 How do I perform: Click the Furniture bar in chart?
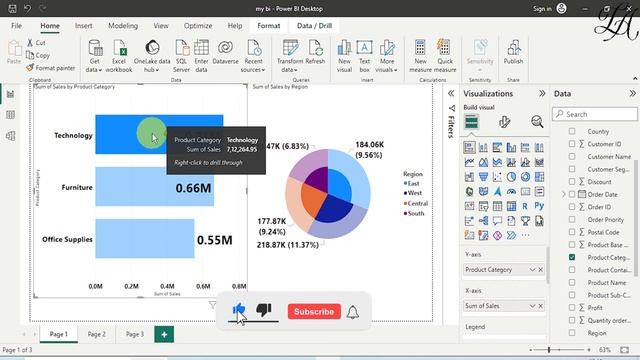(154, 187)
